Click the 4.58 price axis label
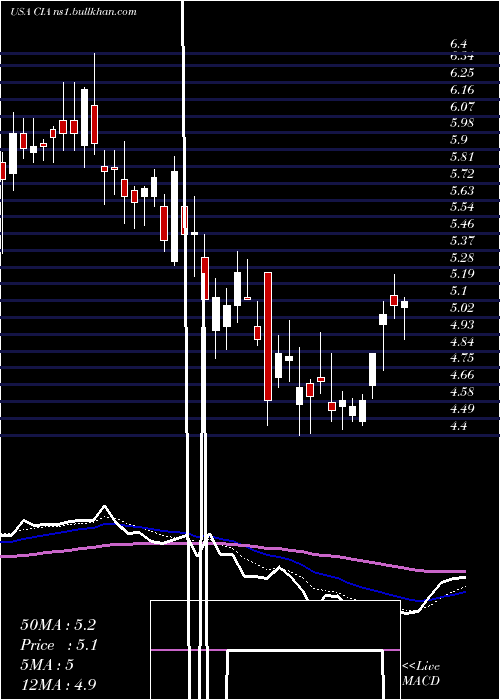The image size is (500, 700). click(x=462, y=392)
